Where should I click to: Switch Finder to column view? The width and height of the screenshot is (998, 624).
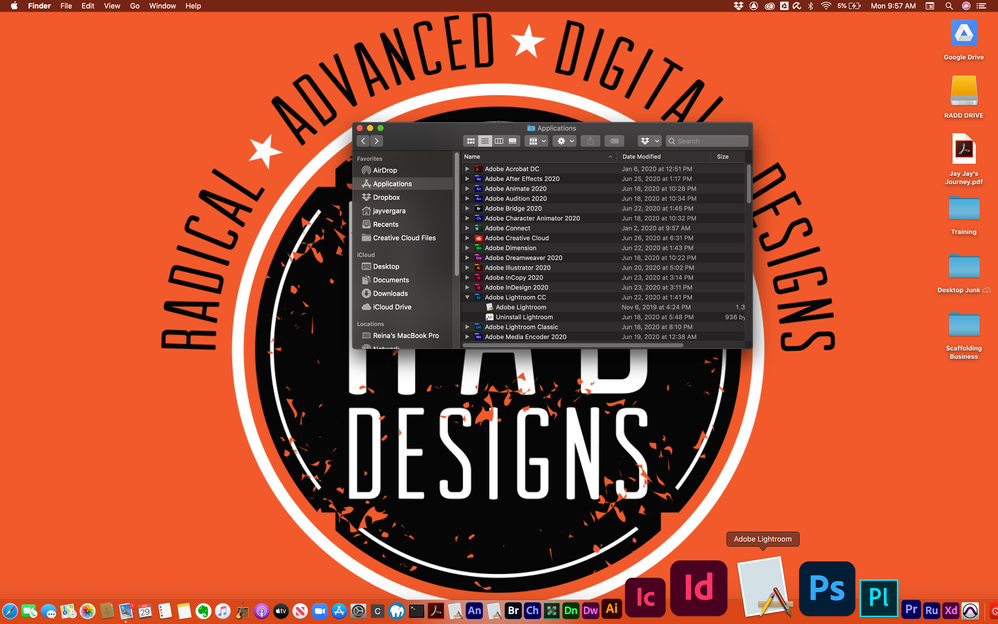499,141
